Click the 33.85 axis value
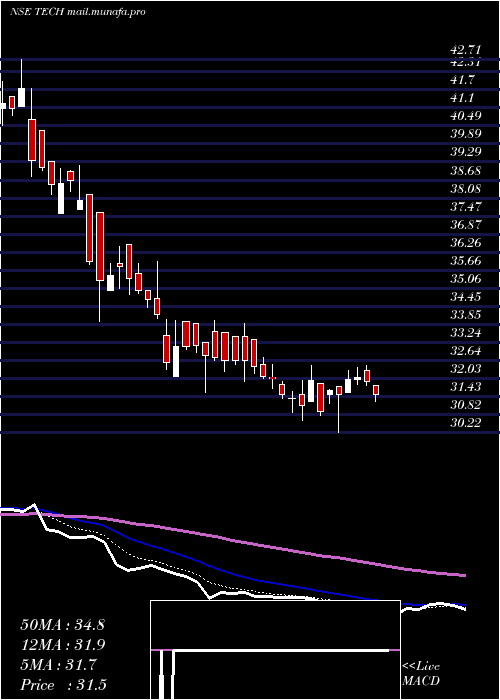Viewport: 500px width, 700px height. (466, 315)
